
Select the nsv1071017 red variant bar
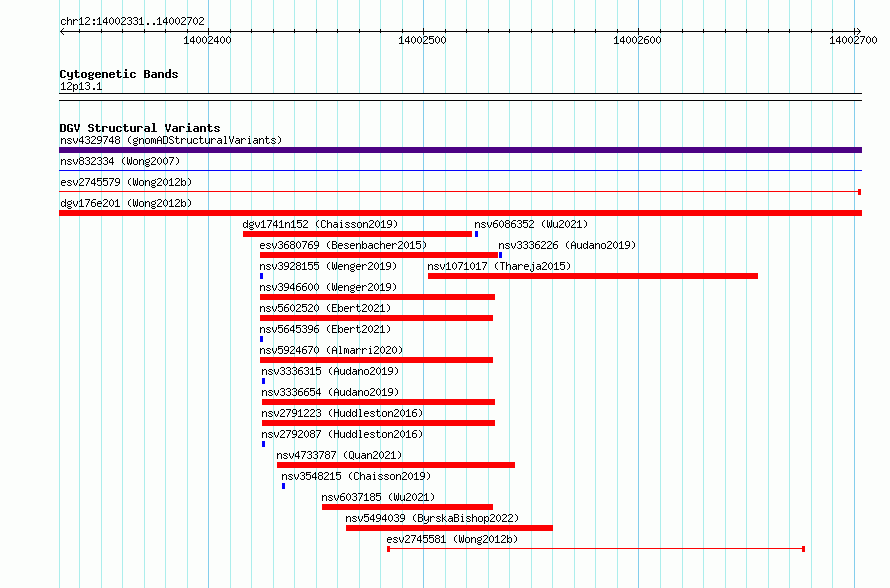[x=593, y=276]
